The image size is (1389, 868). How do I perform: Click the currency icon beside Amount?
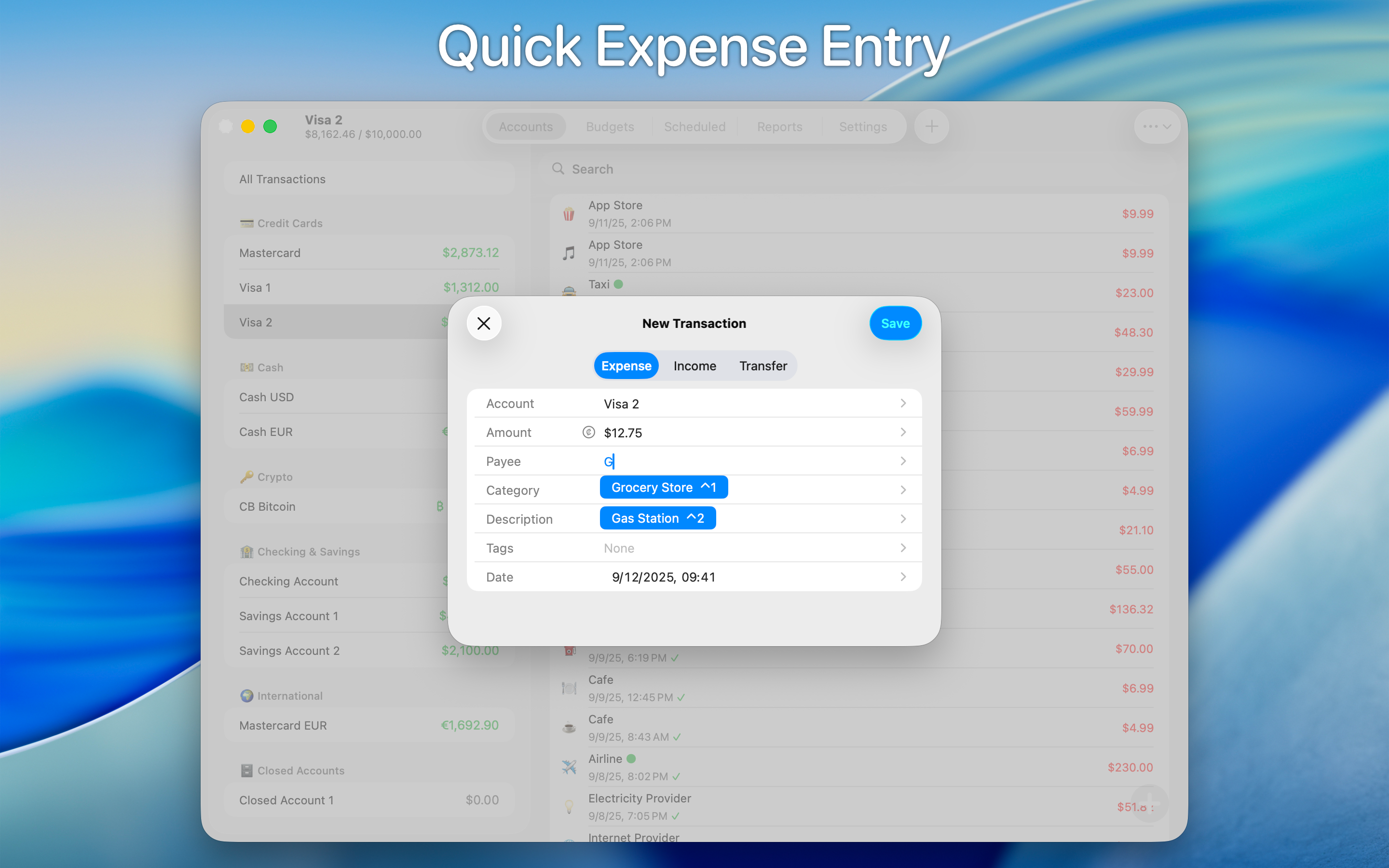pos(588,432)
